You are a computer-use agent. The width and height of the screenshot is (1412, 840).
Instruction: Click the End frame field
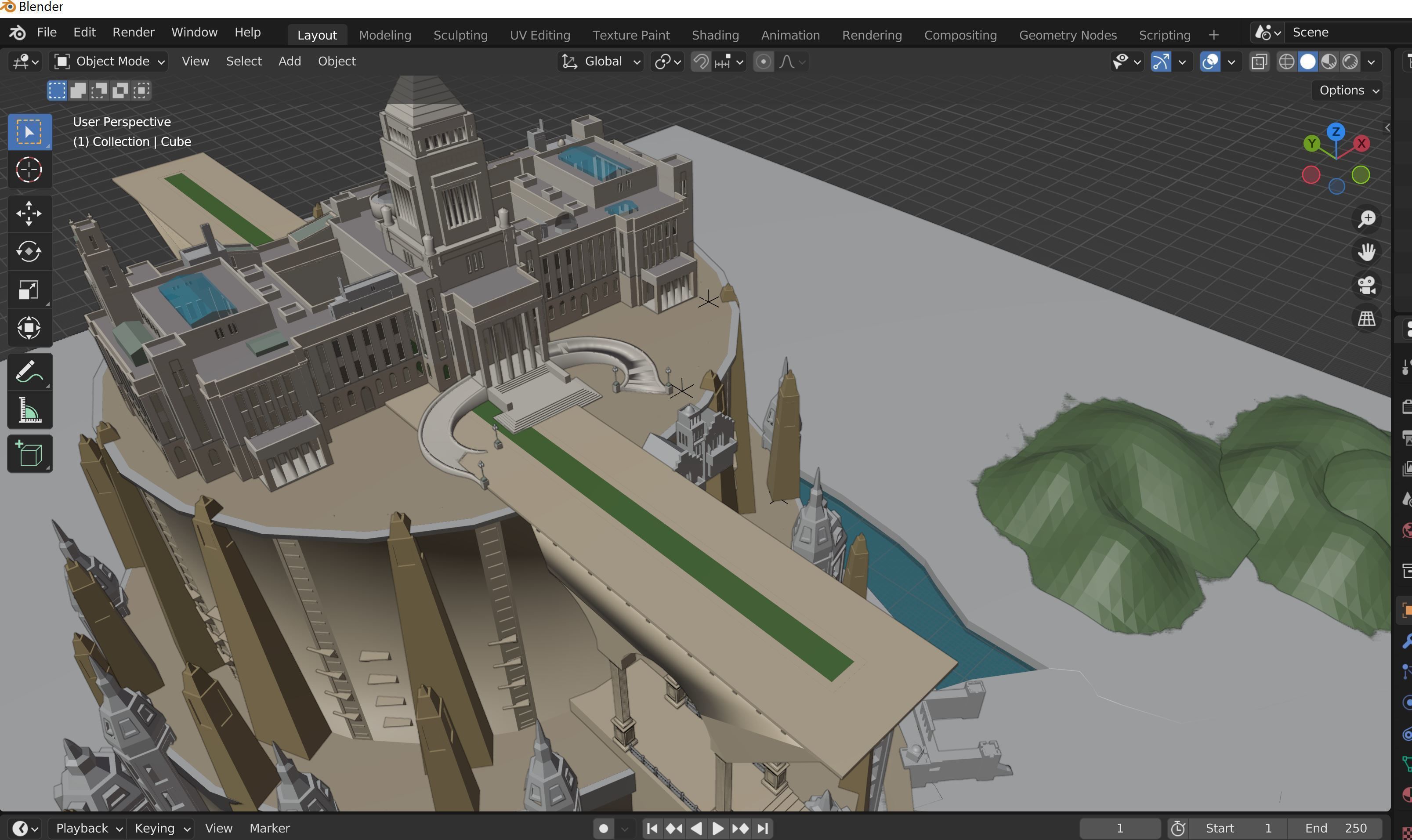pyautogui.click(x=1336, y=829)
